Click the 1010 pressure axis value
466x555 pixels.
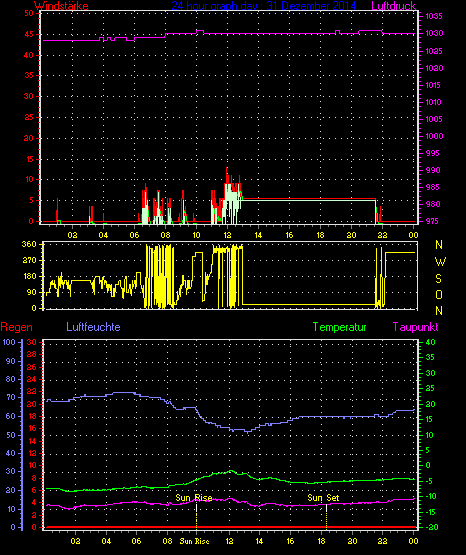(434, 102)
